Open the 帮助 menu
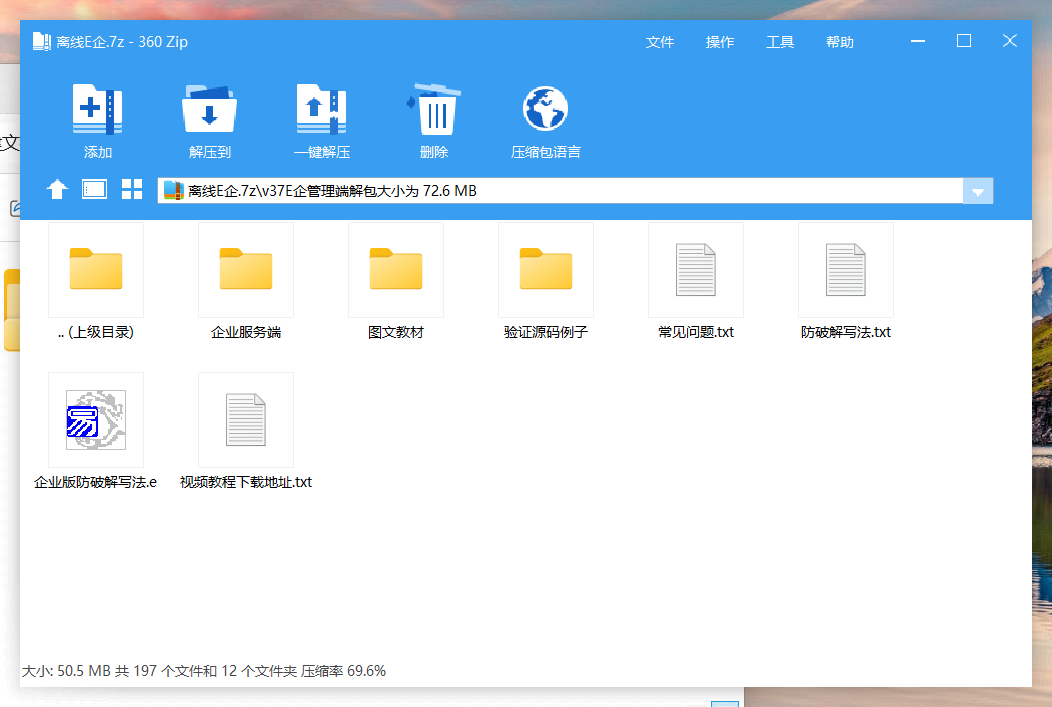The image size is (1052, 707). point(839,42)
